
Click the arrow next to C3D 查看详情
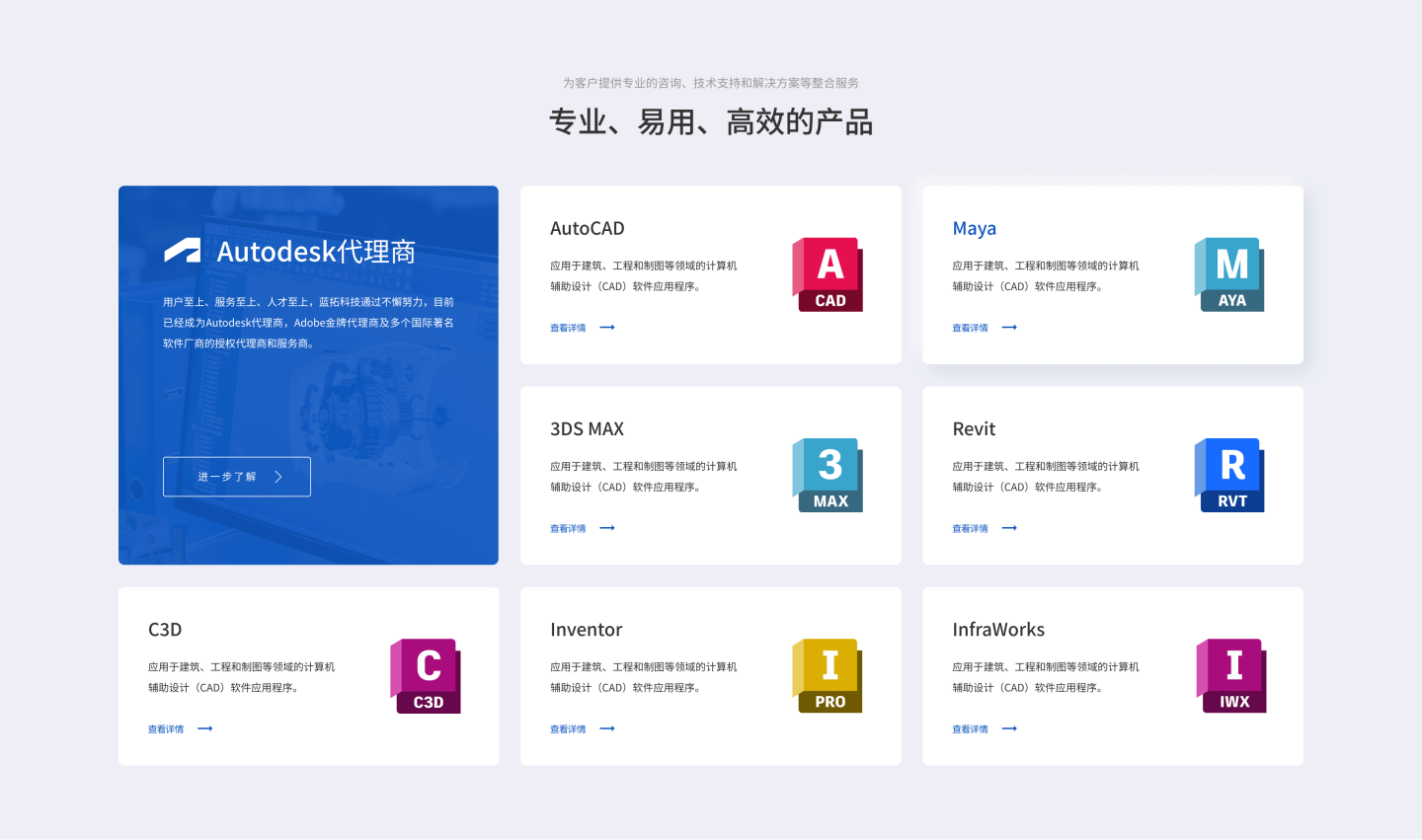(x=205, y=728)
